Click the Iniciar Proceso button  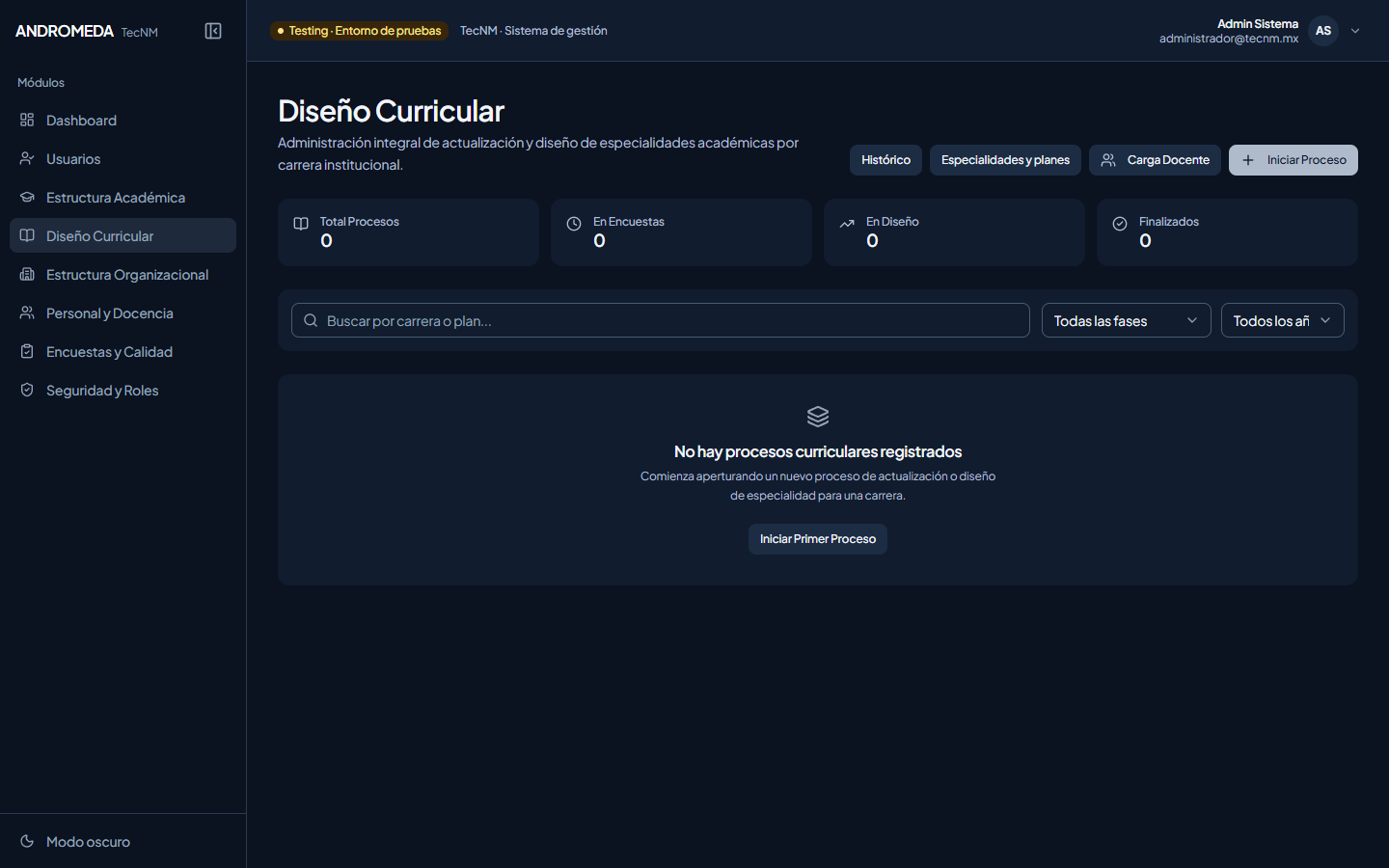(x=1294, y=160)
